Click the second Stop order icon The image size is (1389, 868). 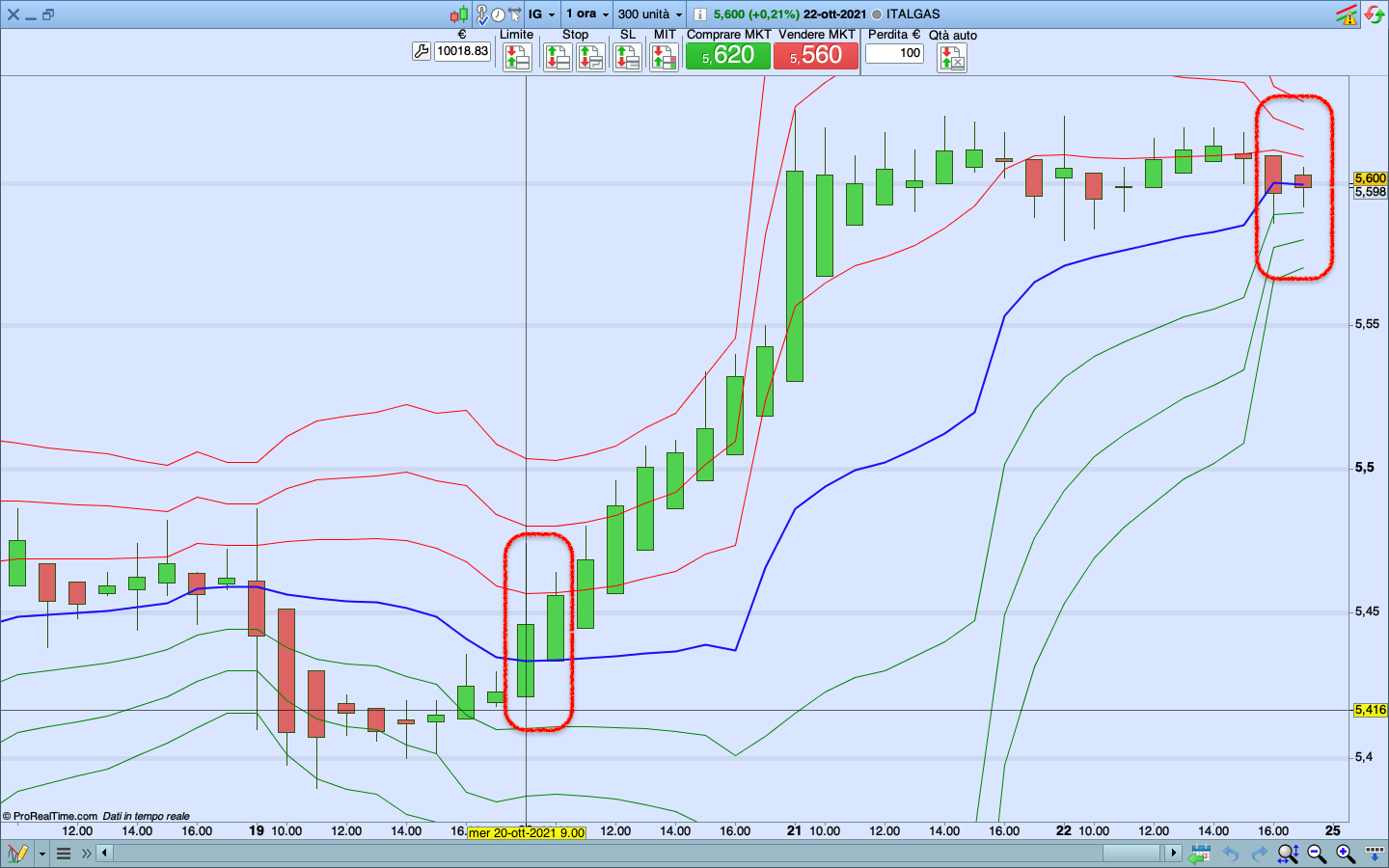pos(590,58)
